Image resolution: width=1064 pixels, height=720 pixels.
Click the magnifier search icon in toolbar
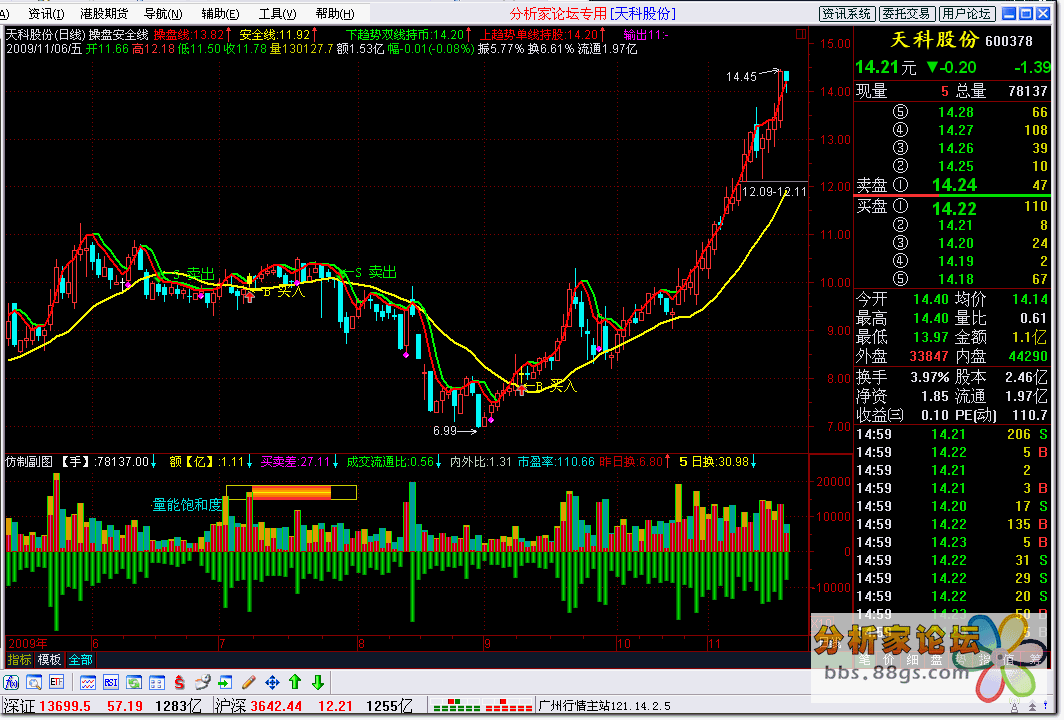[x=34, y=682]
